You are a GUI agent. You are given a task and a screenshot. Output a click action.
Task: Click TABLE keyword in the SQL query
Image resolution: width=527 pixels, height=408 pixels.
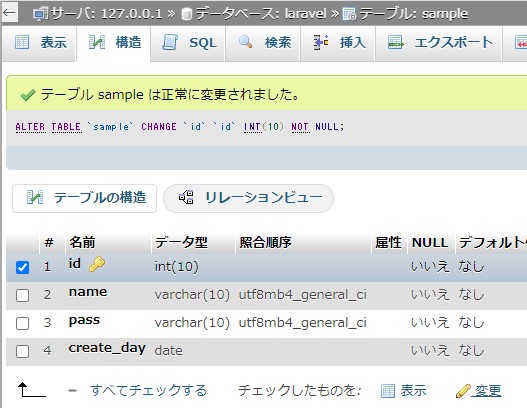click(66, 127)
